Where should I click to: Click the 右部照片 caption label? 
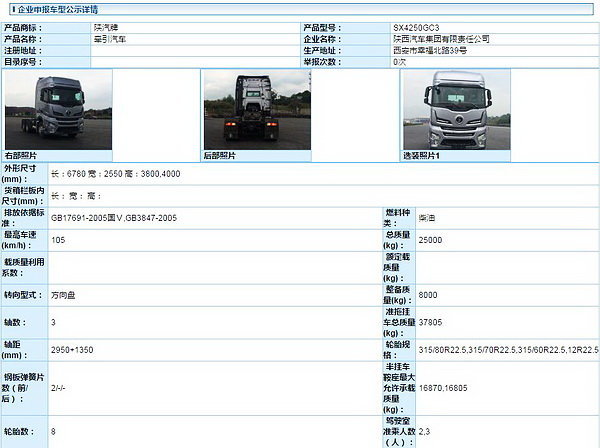click(x=24, y=156)
